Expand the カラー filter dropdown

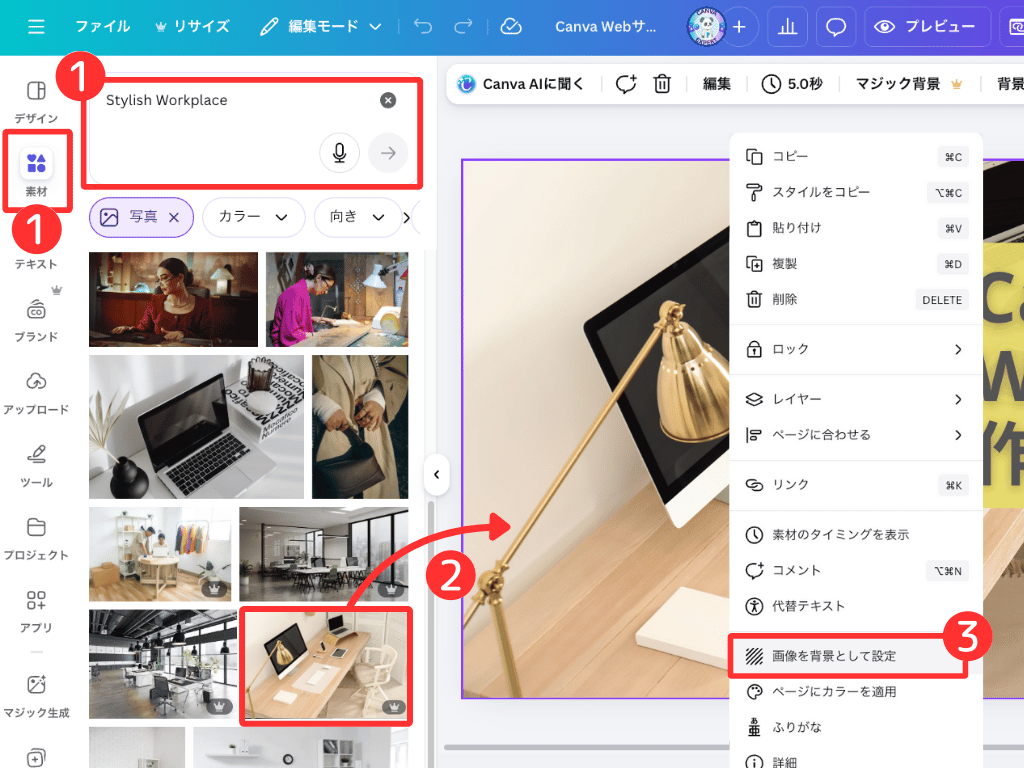254,217
